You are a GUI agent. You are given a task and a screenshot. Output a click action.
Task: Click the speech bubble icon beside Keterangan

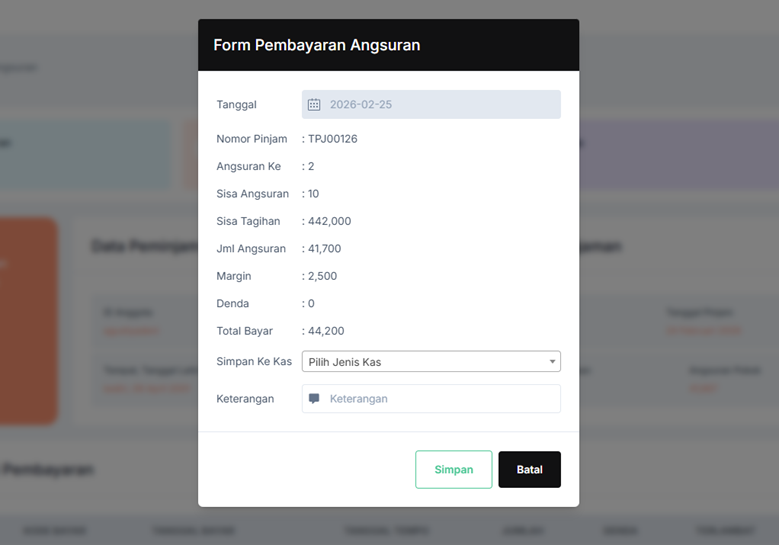tap(314, 398)
